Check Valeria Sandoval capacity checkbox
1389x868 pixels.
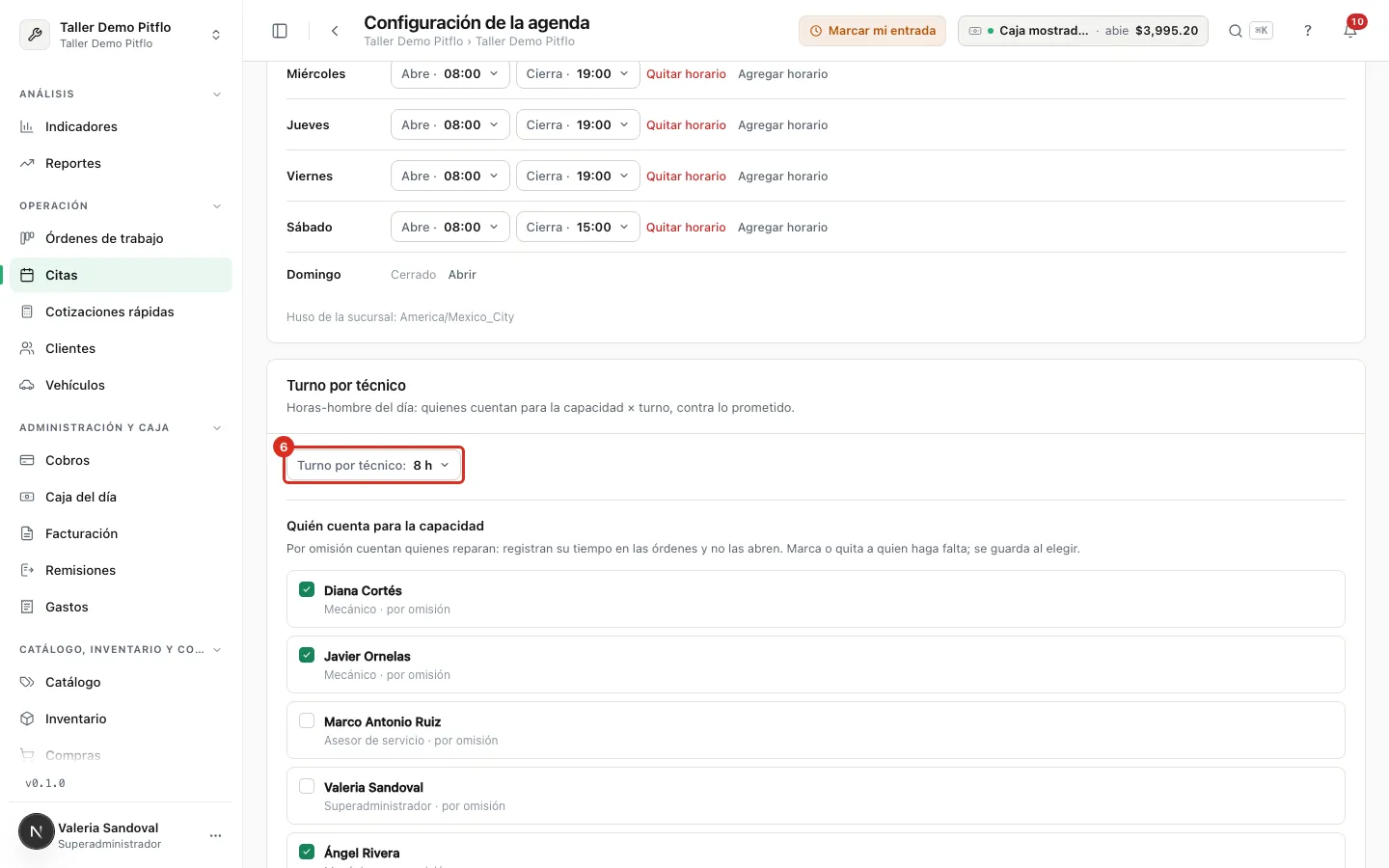[307, 786]
